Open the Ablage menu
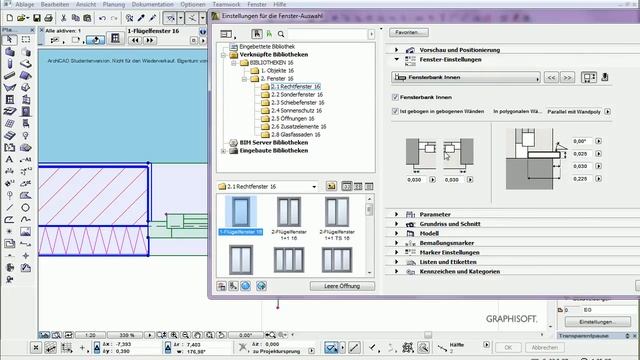 [x=24, y=4]
